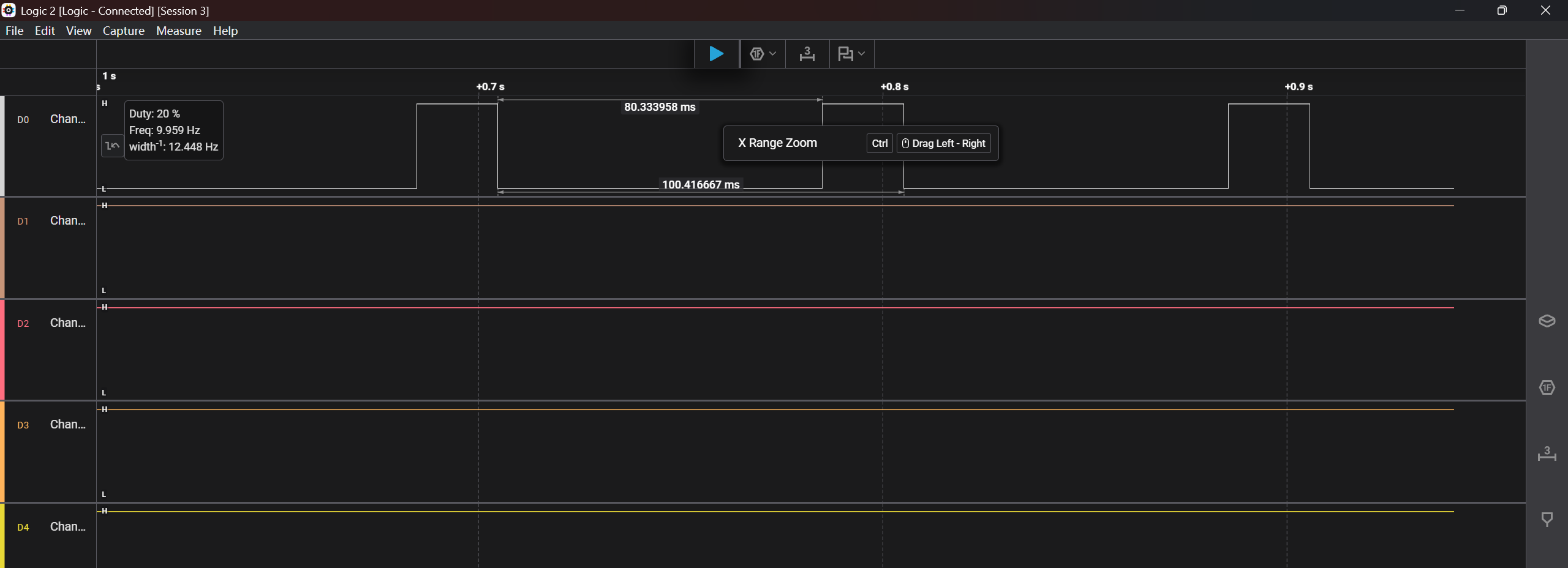1568x568 pixels.
Task: Click the orange D3 channel color bar
Action: (2, 452)
